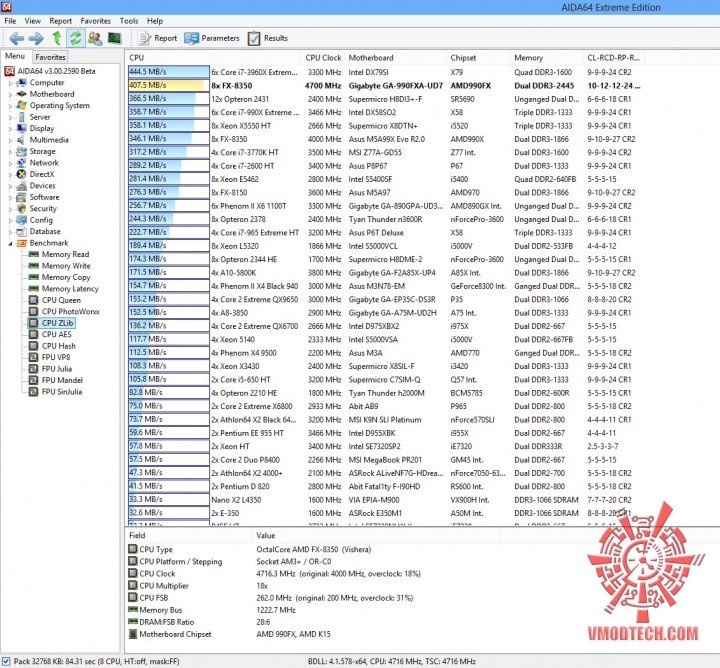This screenshot has height=668, width=720.
Task: Open the Report wizard from the toolbar
Action: coord(158,38)
